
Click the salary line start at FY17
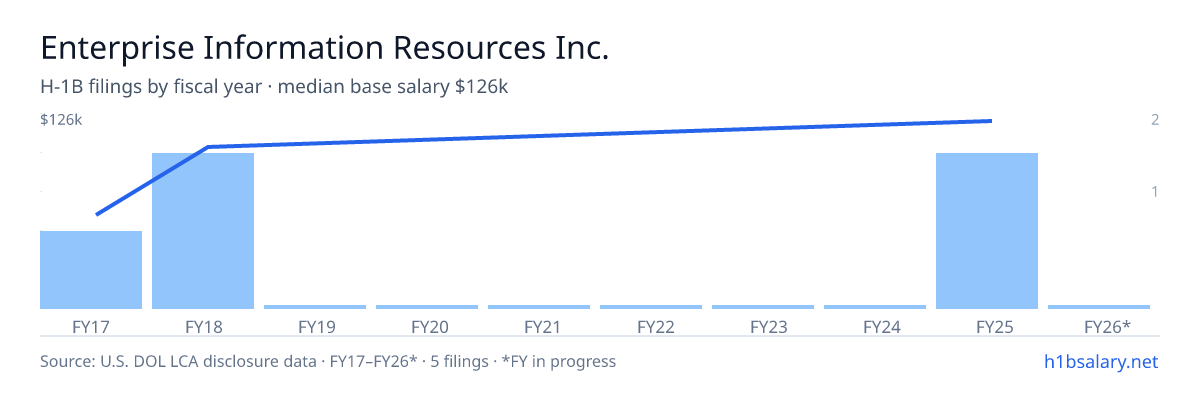tap(97, 214)
